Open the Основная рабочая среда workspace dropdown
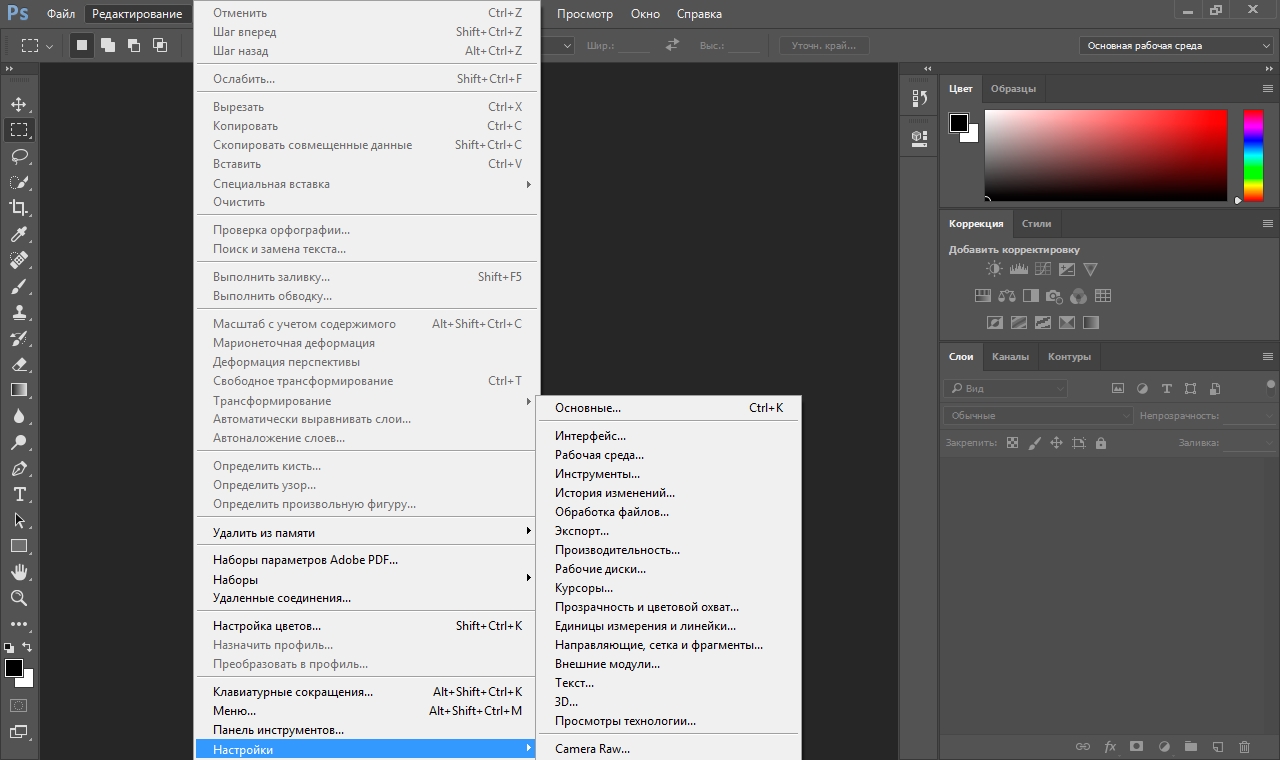Viewport: 1280px width, 760px height. 1176,46
